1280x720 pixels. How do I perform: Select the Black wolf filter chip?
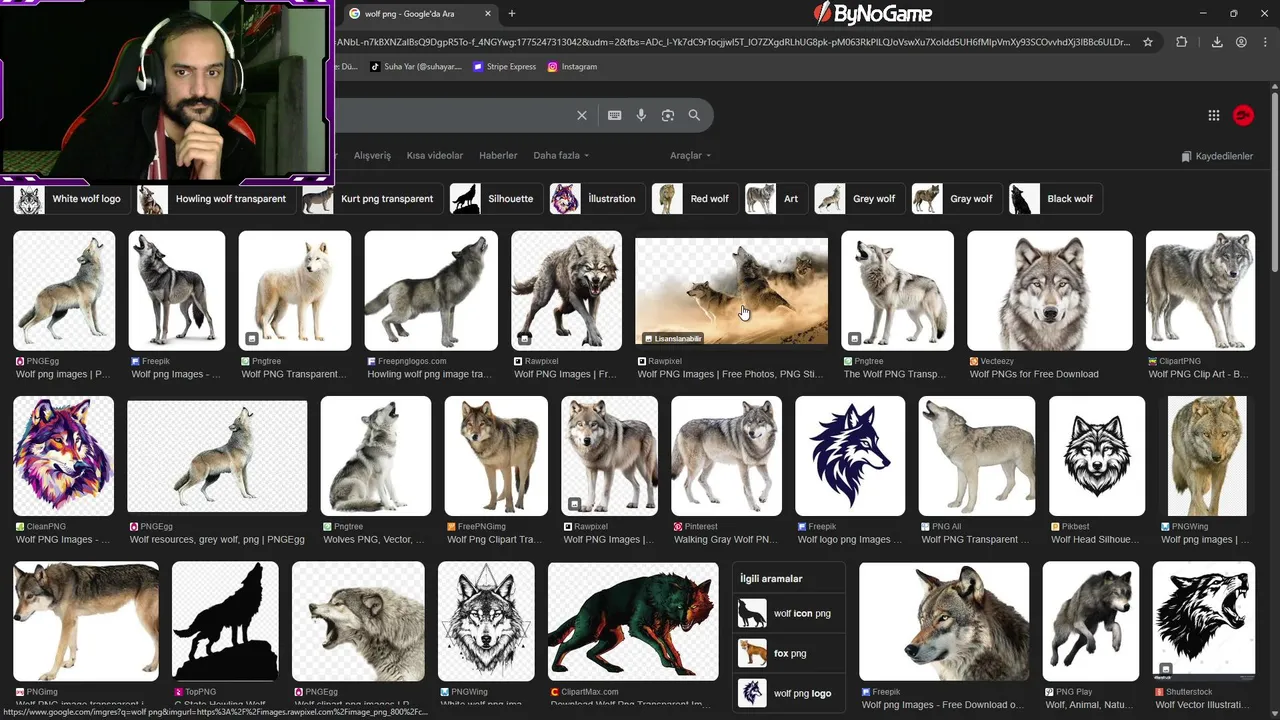coord(1056,199)
